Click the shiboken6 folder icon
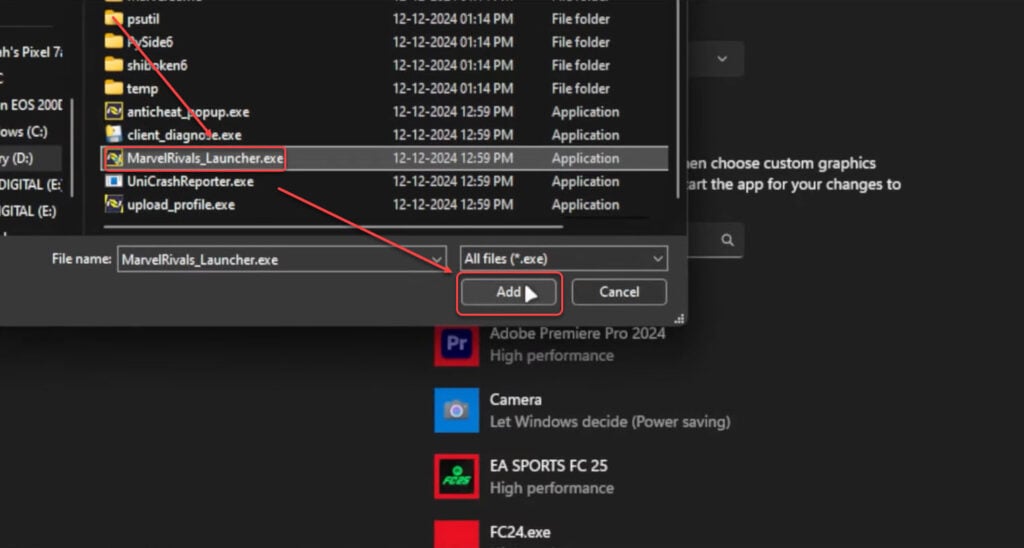Screen dimensions: 1024x548 click(114, 65)
